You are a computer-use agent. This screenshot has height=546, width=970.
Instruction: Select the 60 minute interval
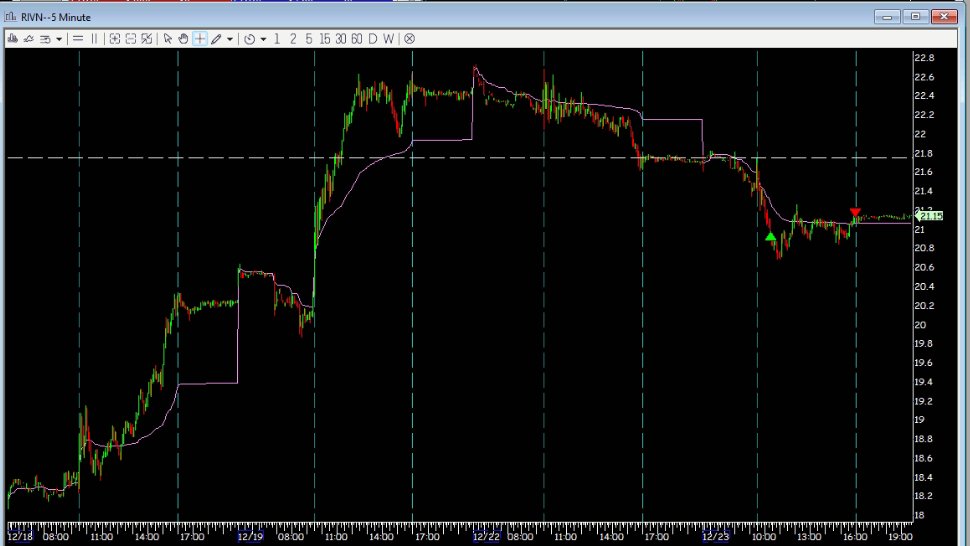pyautogui.click(x=357, y=39)
